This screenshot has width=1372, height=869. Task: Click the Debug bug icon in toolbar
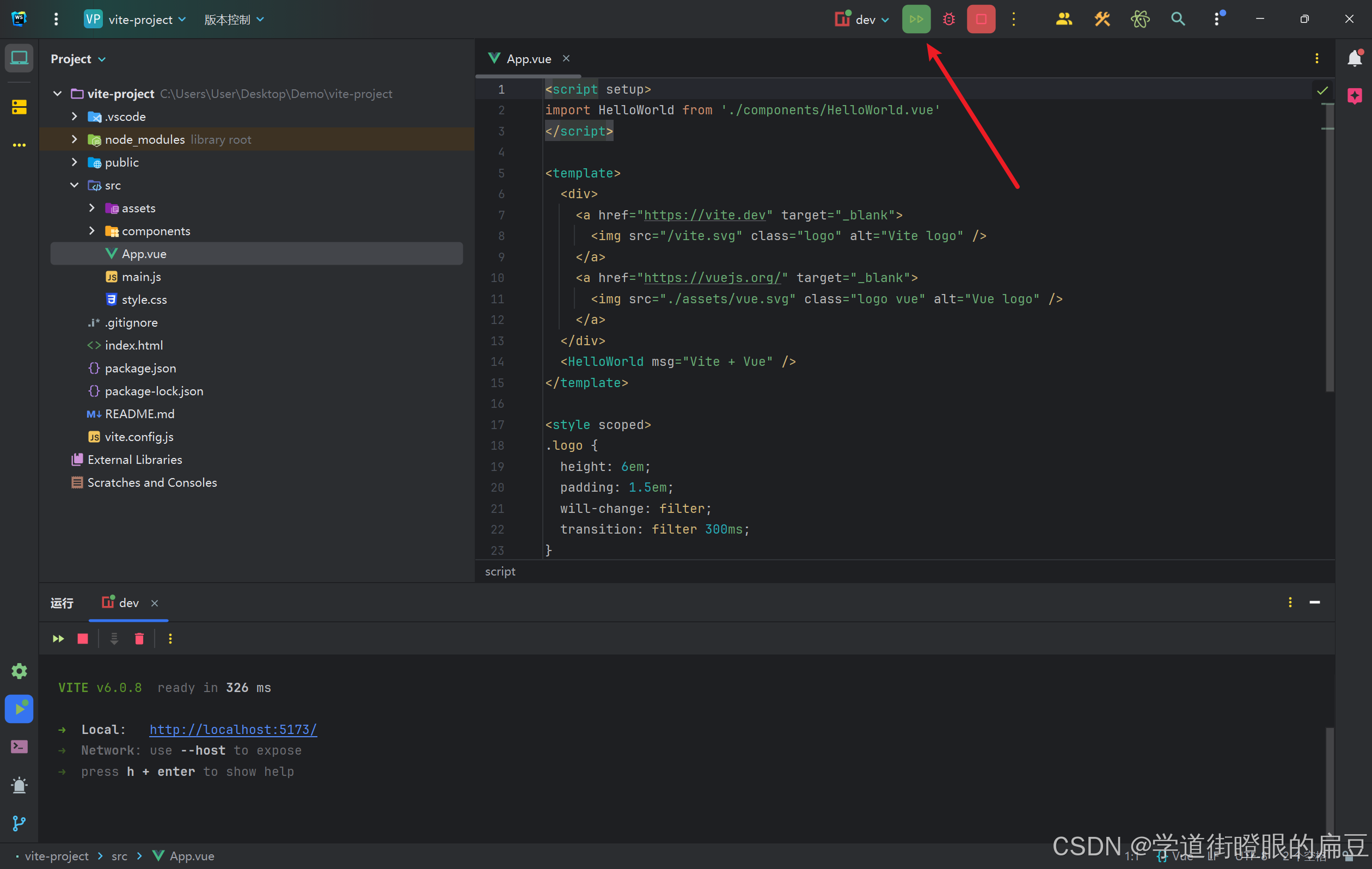[x=948, y=20]
